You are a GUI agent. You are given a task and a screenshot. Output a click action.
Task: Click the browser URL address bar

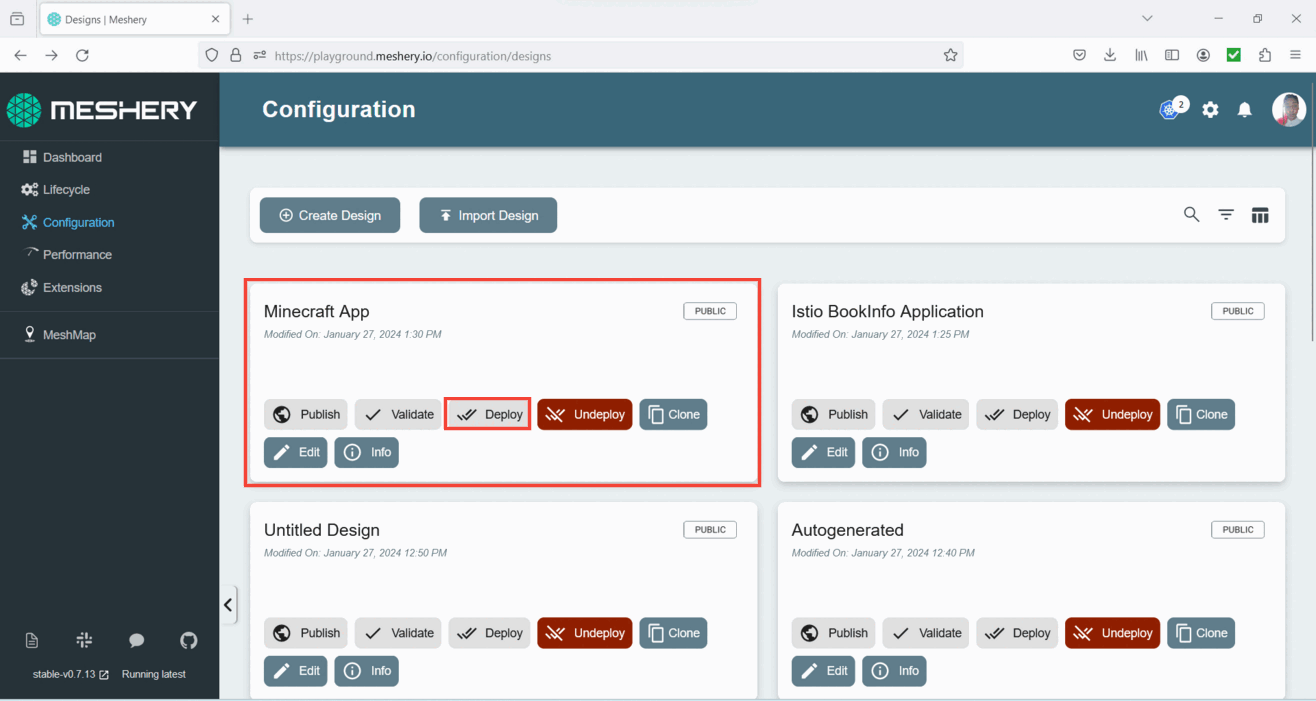[600, 56]
